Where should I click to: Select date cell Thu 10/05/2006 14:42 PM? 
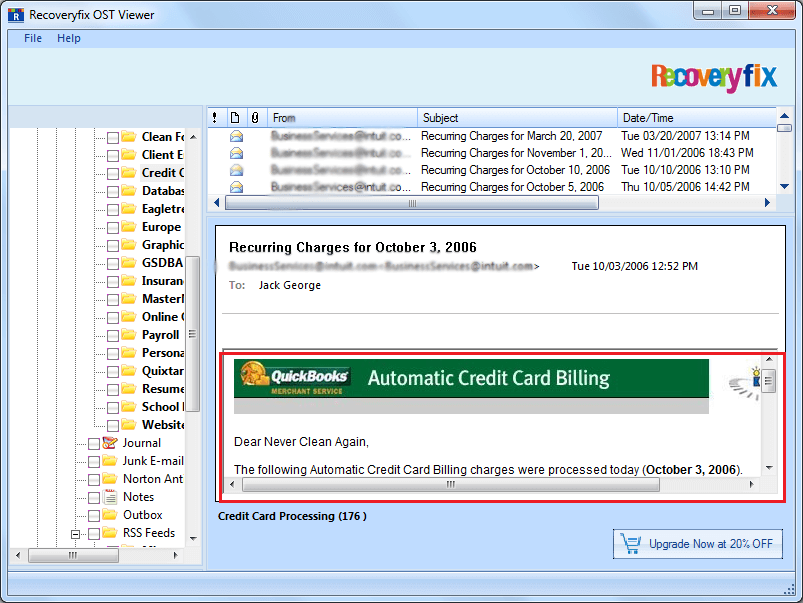[x=685, y=187]
